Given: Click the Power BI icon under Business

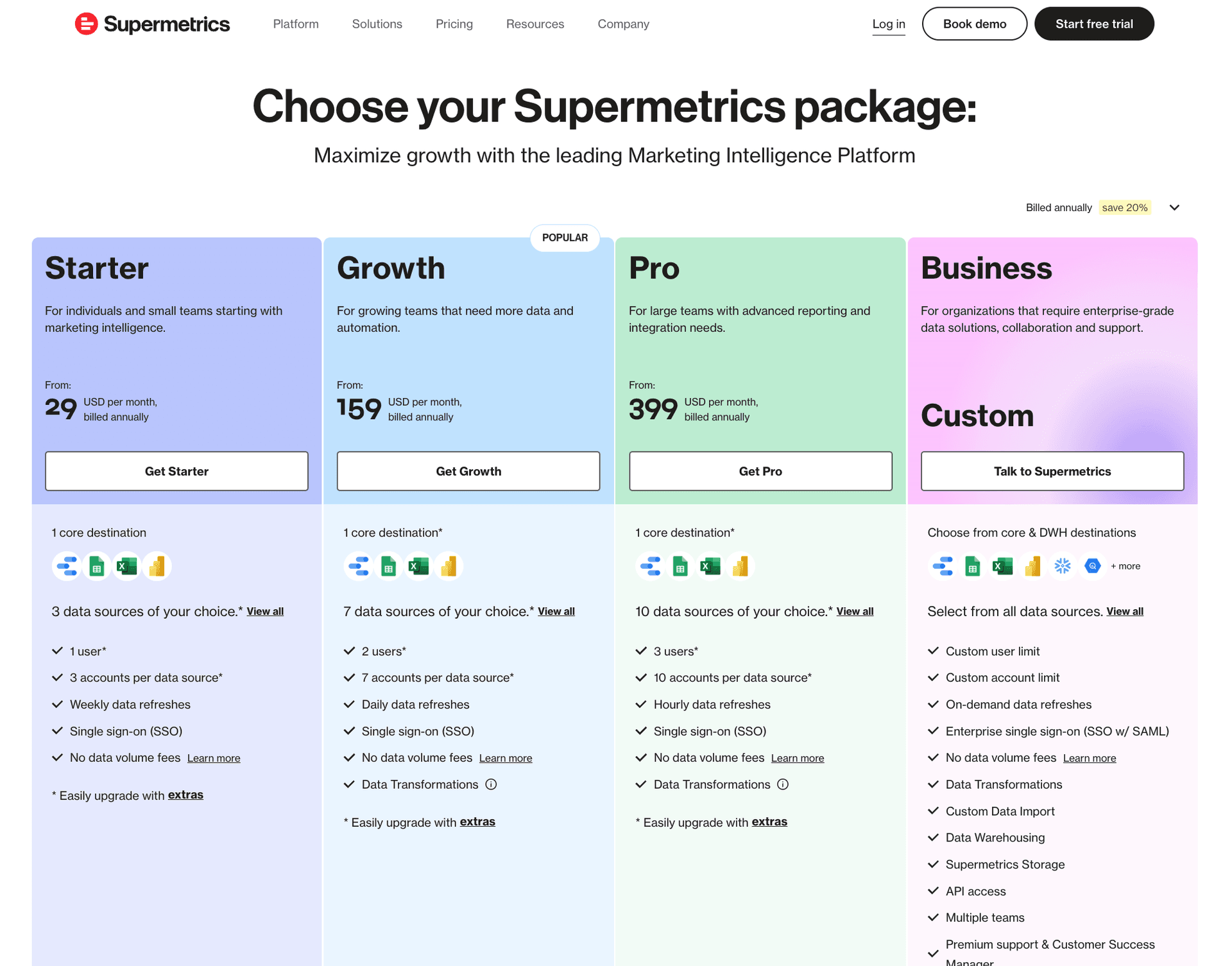Looking at the screenshot, I should coord(1032,566).
